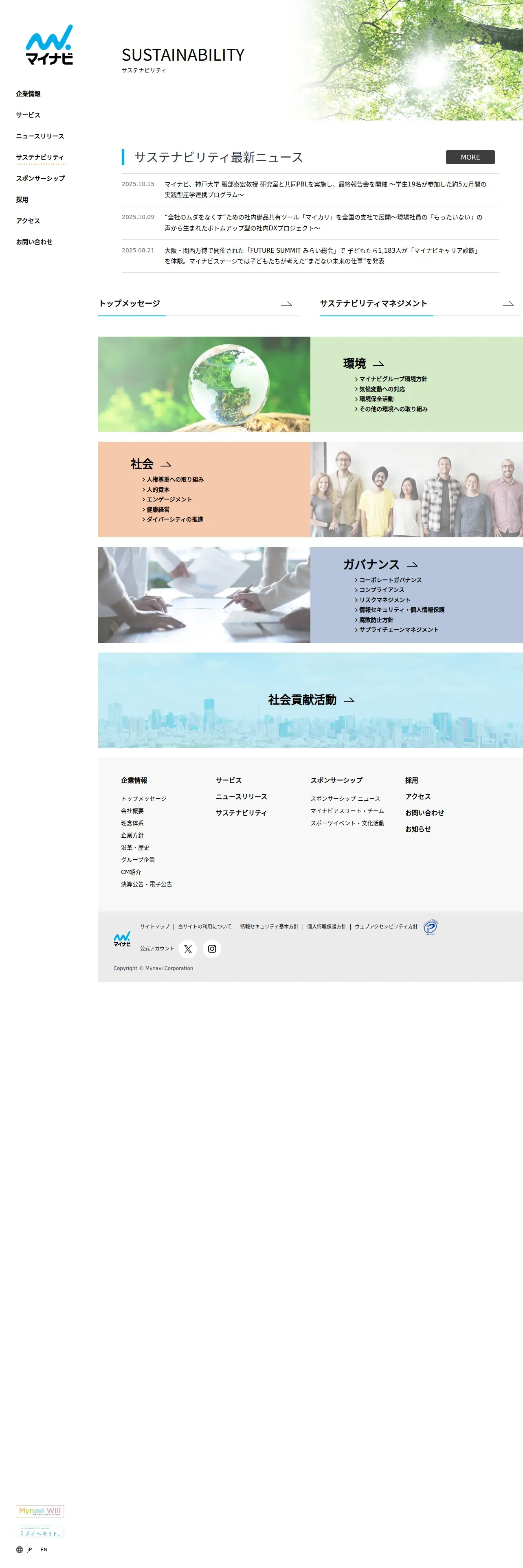Open the Instagram official account icon
Screen dimensions: 523x1568
[x=212, y=948]
